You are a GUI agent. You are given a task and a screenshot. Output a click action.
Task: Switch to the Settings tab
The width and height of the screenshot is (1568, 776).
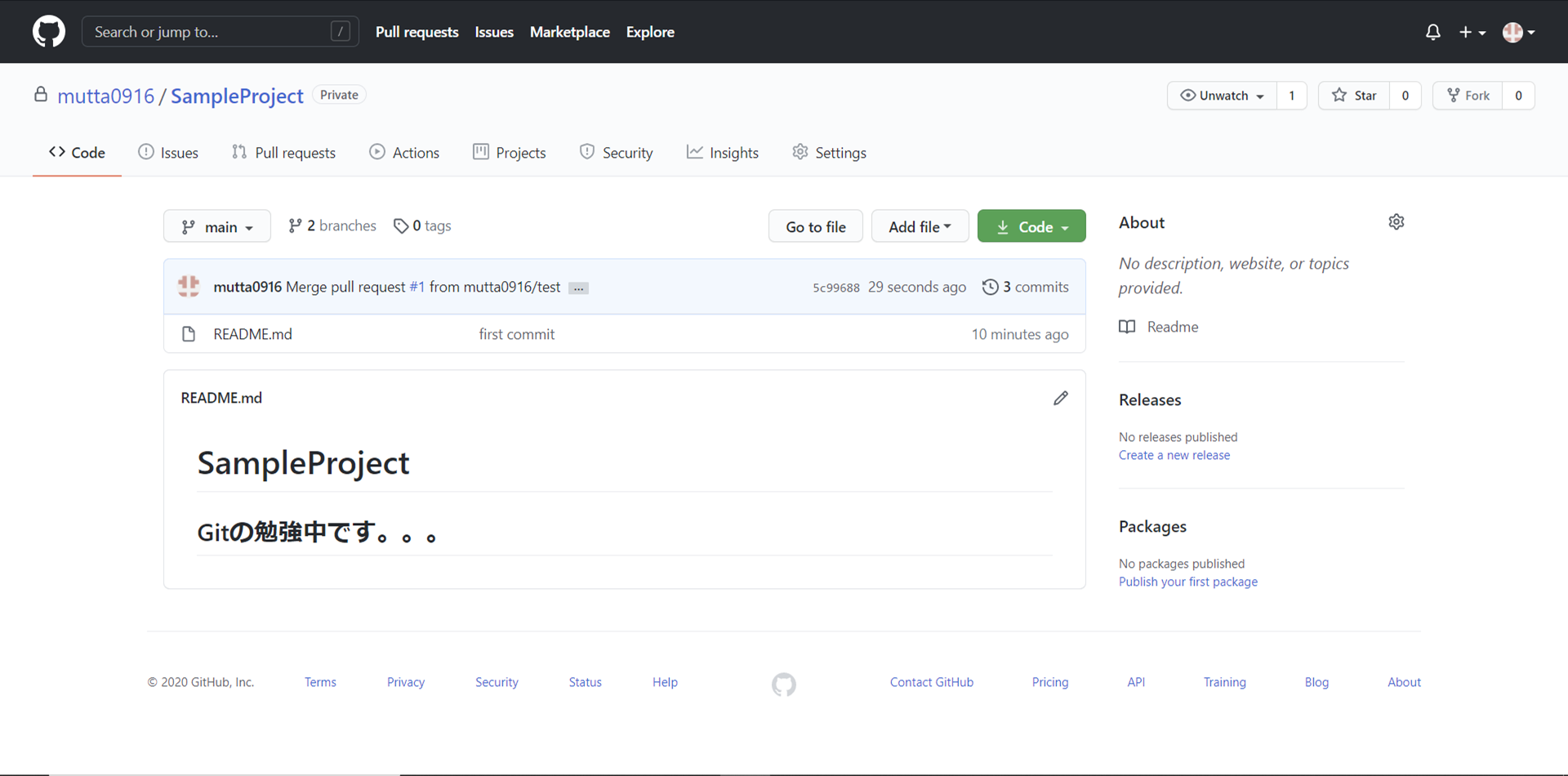point(830,153)
